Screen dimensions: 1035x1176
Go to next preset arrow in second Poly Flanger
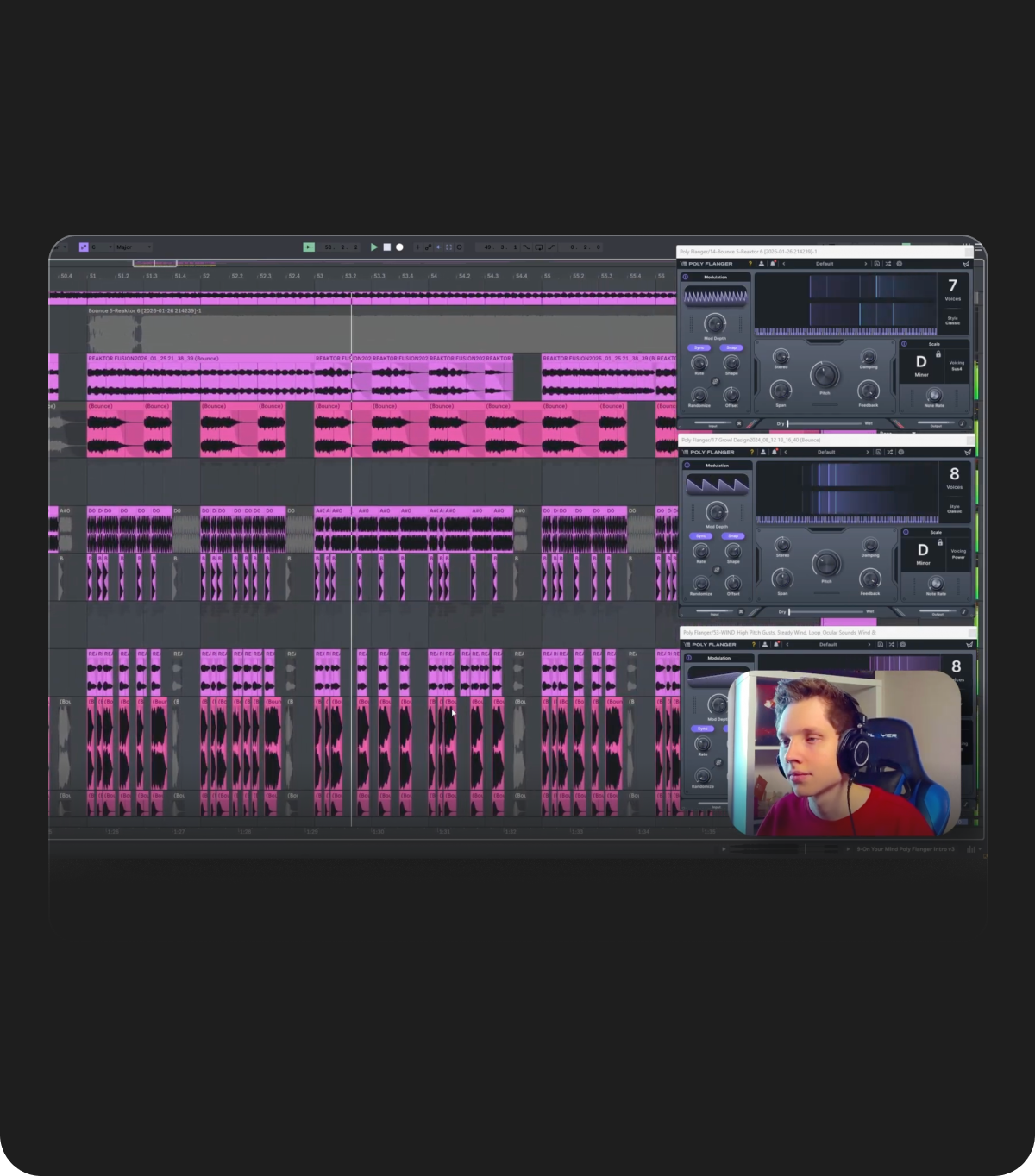pyautogui.click(x=868, y=452)
